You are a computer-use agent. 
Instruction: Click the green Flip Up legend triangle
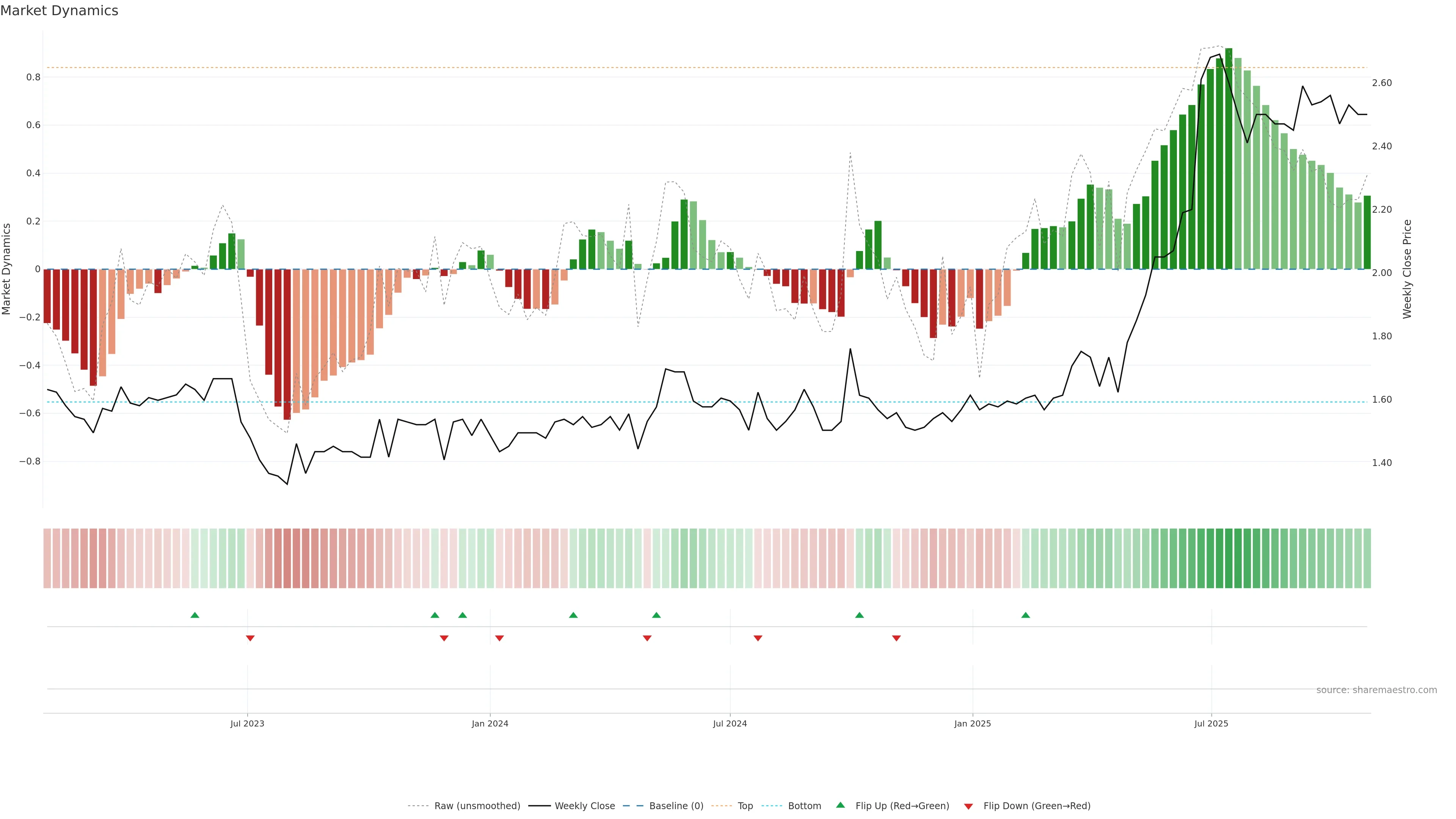coord(841,805)
